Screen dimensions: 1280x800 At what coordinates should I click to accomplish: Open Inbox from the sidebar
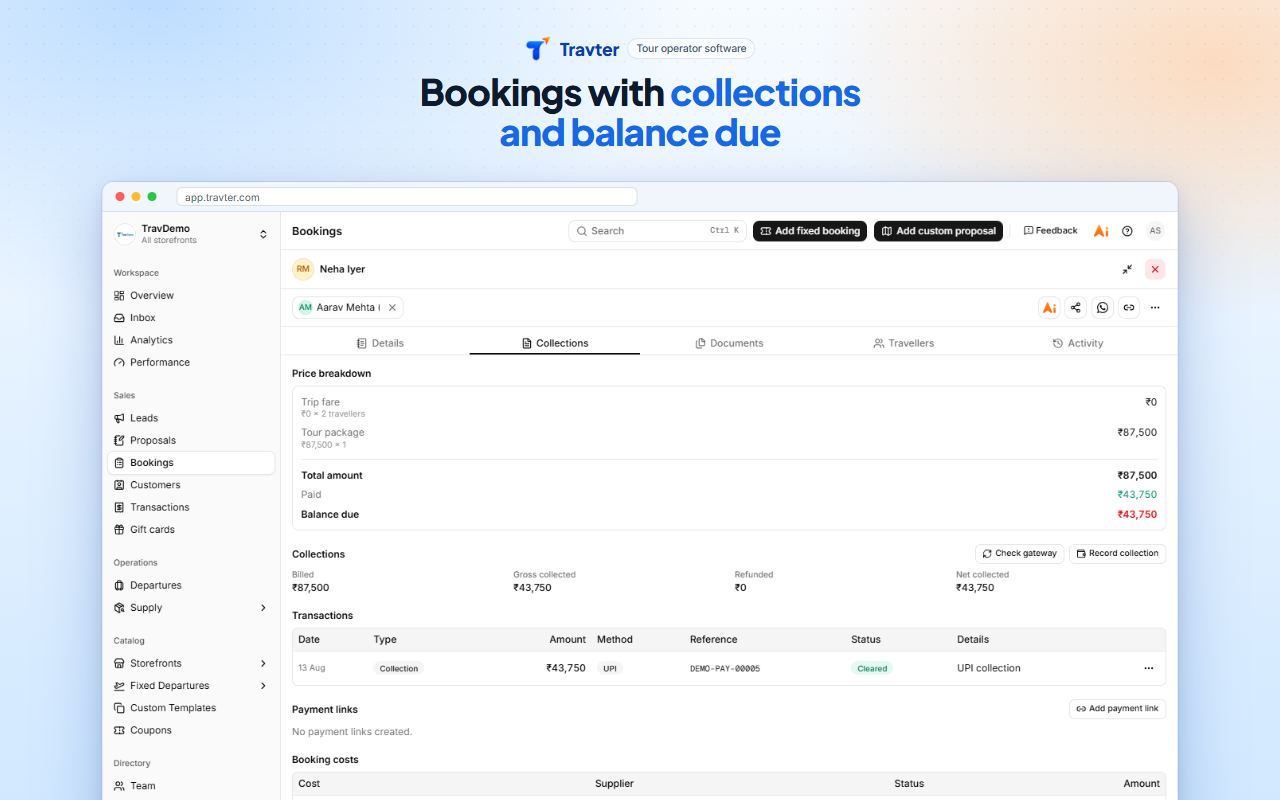click(191, 318)
